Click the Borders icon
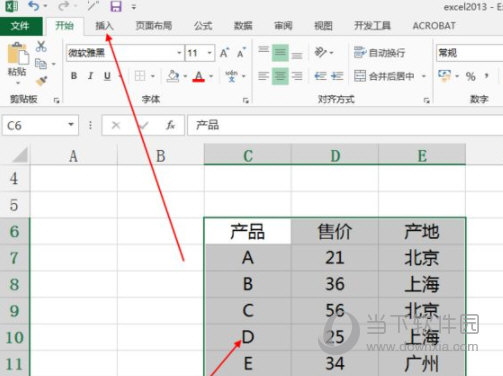 click(140, 76)
